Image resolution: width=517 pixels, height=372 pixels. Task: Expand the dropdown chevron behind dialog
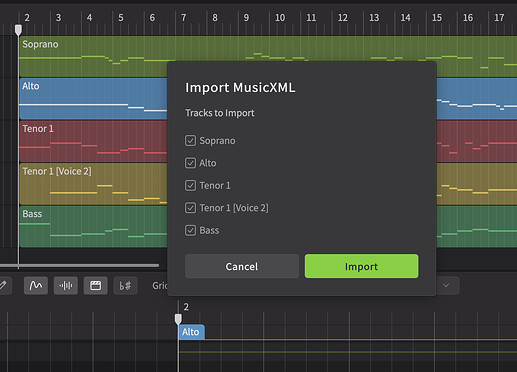(446, 285)
